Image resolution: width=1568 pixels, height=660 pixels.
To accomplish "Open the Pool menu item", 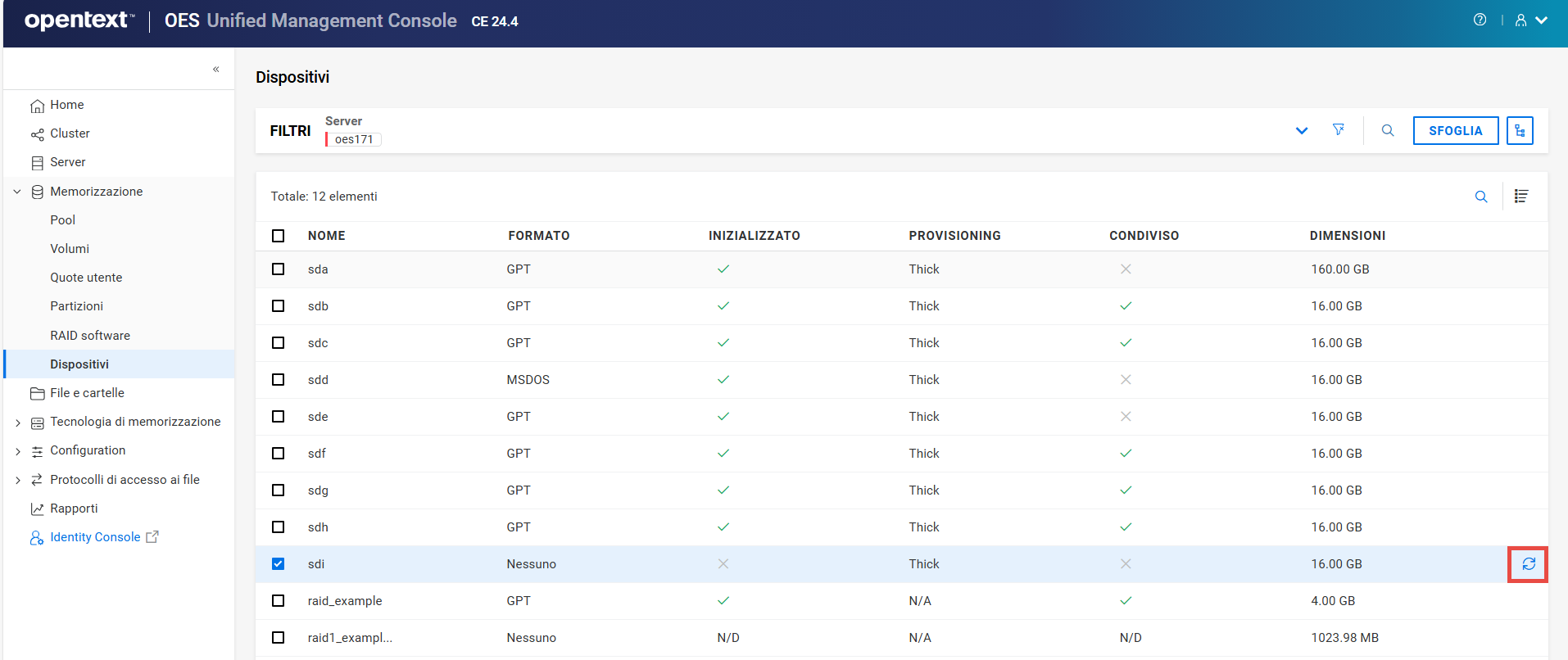I will coord(62,220).
